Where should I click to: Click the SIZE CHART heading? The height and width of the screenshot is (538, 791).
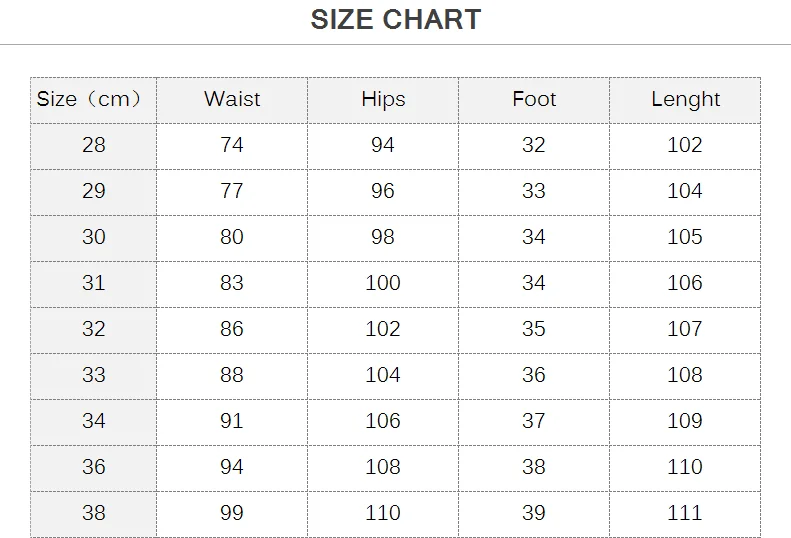[x=396, y=20]
